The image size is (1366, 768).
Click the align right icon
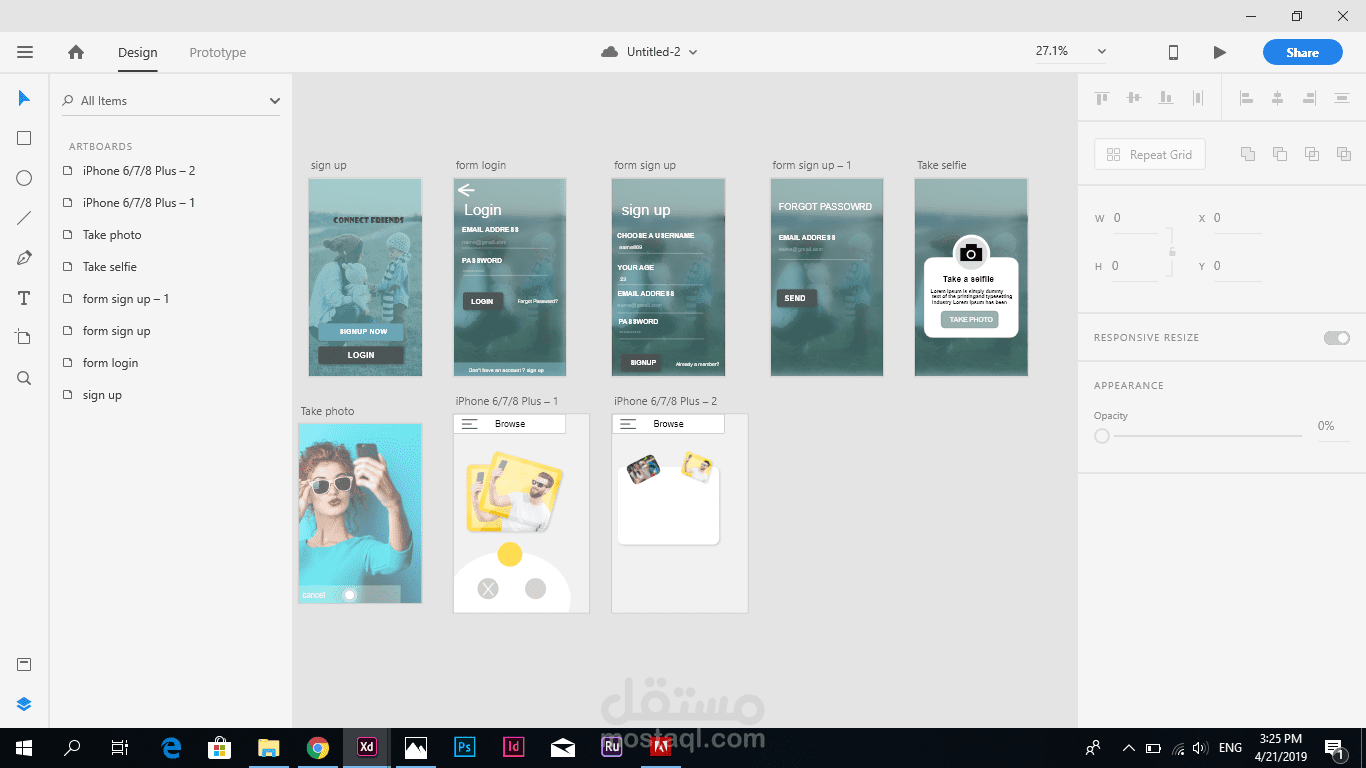[1309, 98]
